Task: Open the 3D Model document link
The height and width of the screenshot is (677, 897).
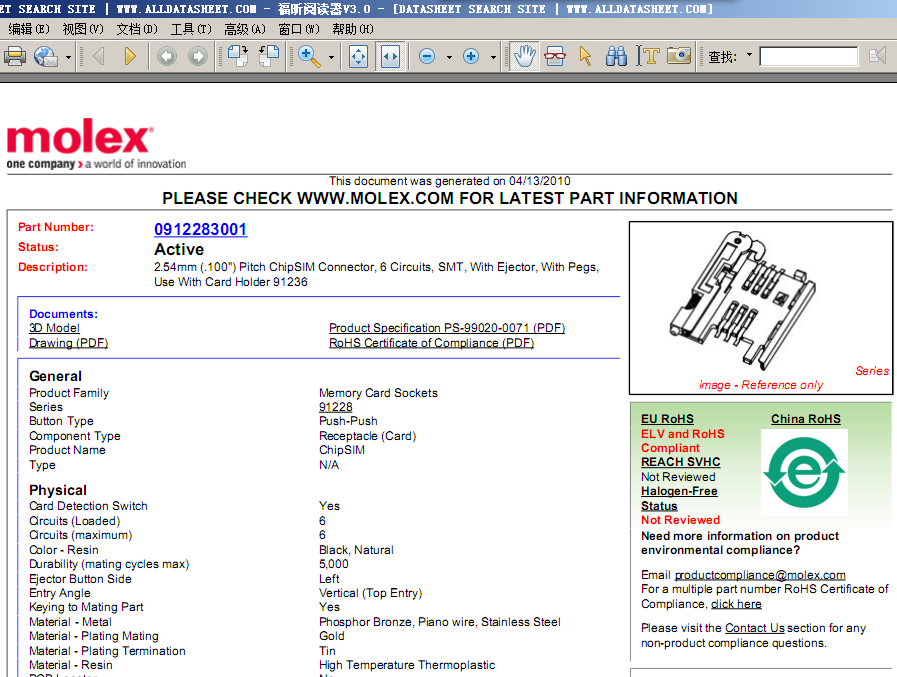Action: pyautogui.click(x=54, y=328)
